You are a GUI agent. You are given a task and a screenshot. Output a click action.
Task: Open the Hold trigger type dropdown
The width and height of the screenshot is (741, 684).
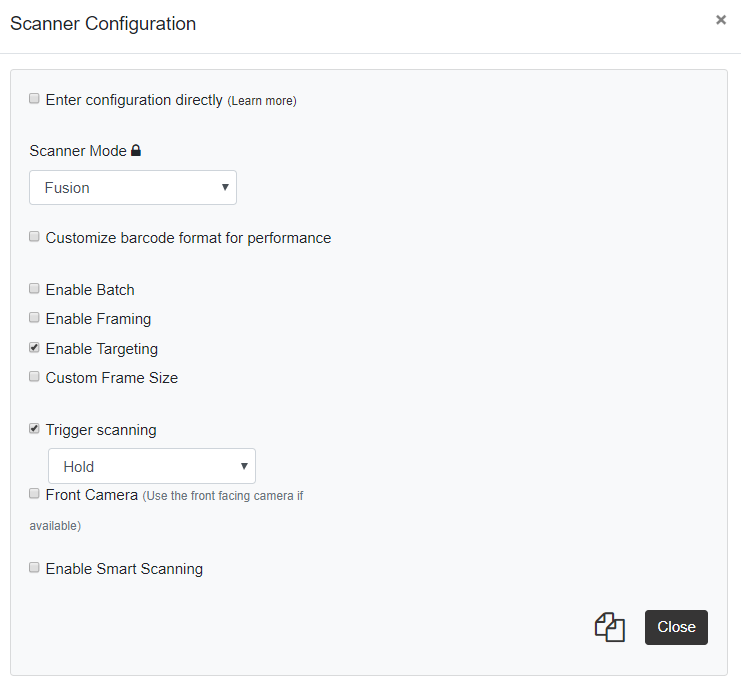tap(152, 466)
